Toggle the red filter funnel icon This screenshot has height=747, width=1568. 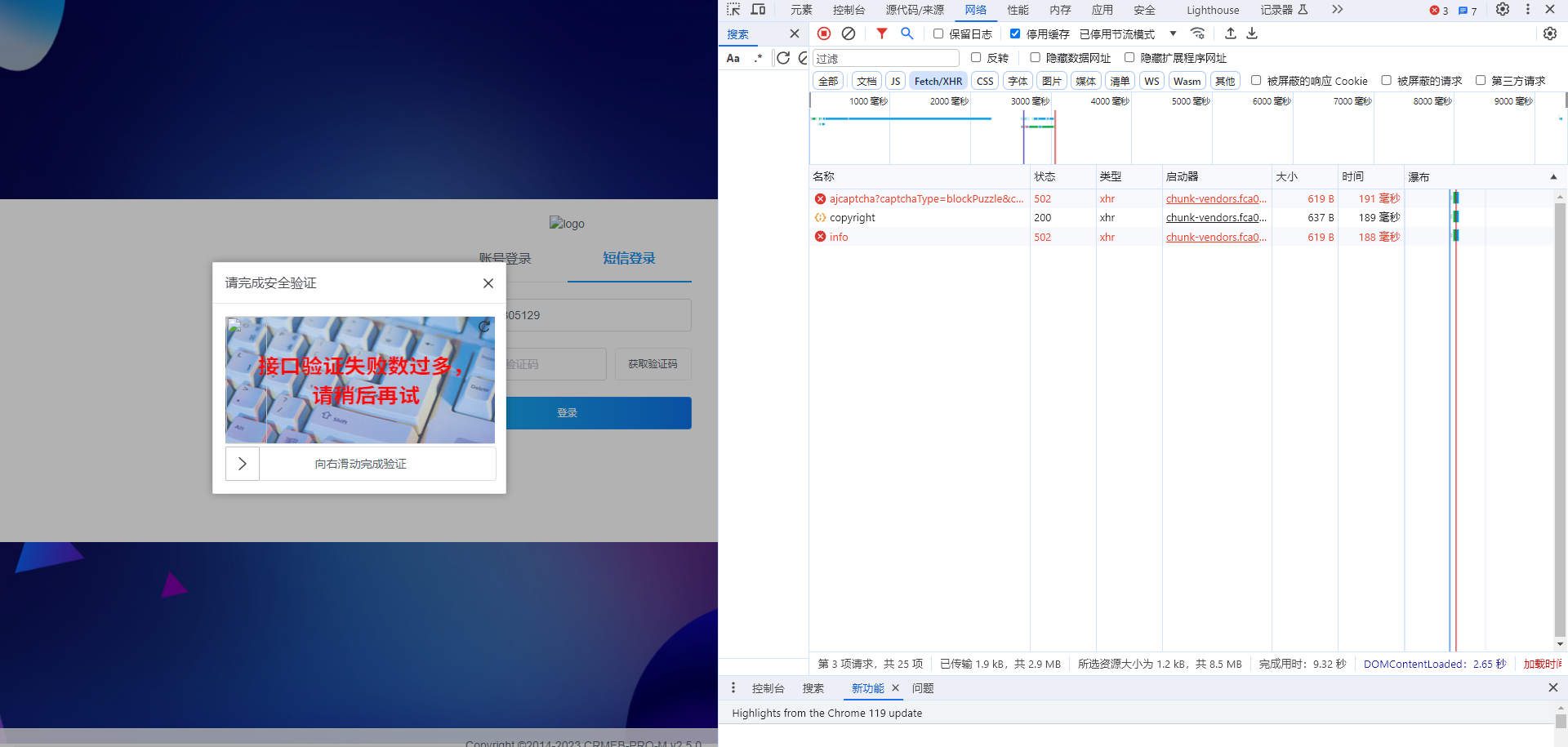click(x=882, y=33)
